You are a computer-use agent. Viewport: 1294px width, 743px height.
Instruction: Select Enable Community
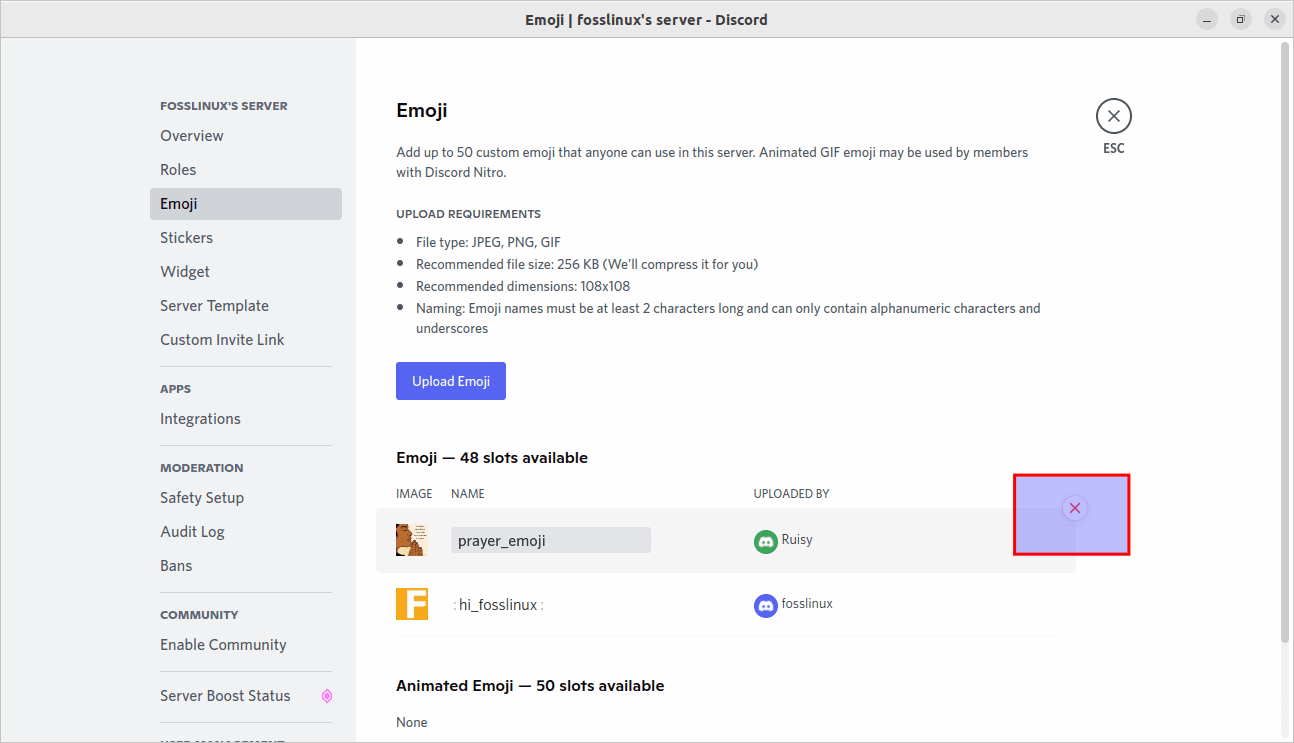click(246, 645)
